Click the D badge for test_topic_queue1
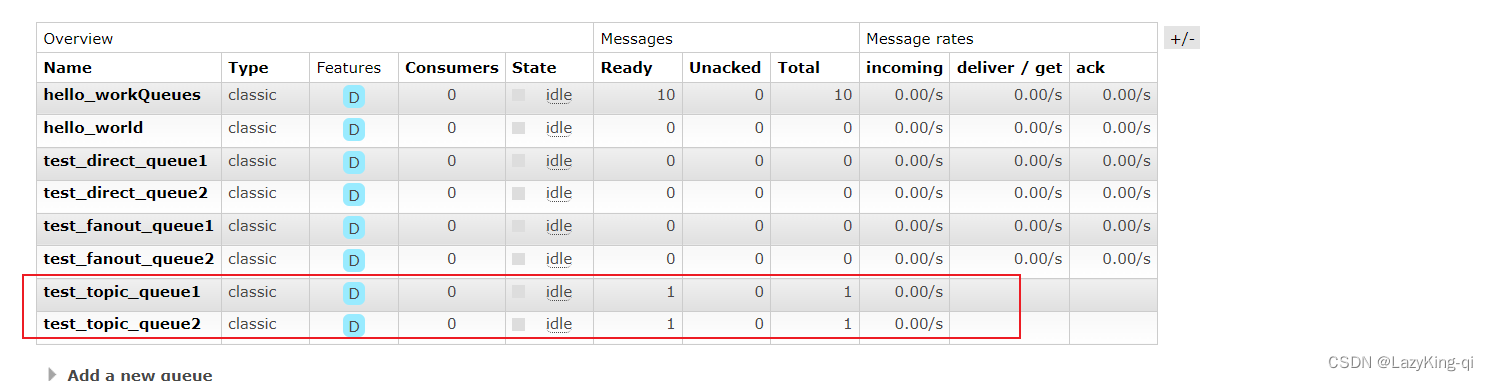 coord(354,293)
